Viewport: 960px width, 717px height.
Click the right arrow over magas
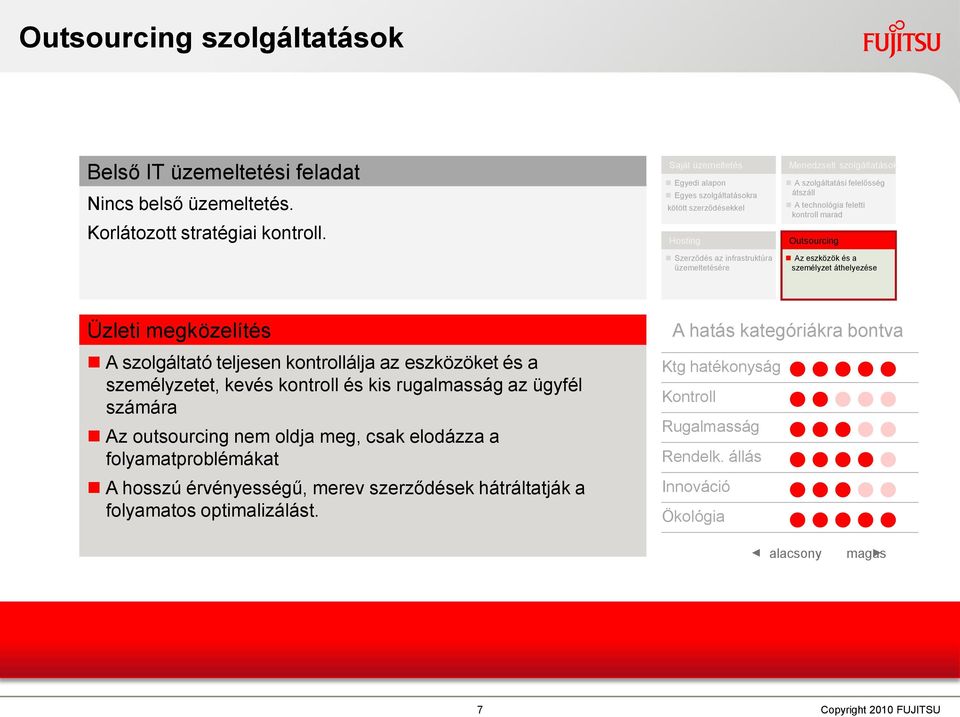click(877, 553)
